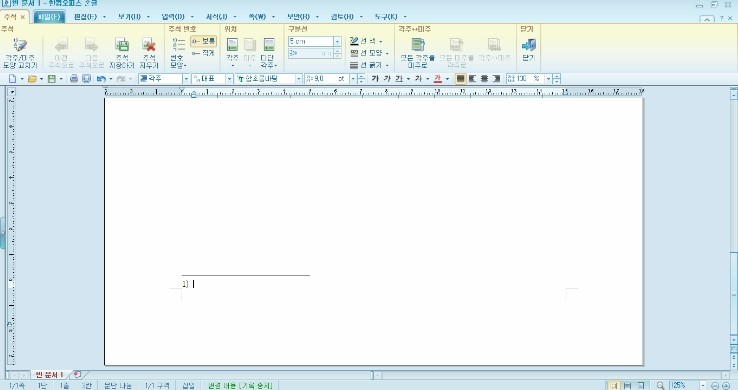
Task: Click the underline 가 icon
Action: point(399,79)
